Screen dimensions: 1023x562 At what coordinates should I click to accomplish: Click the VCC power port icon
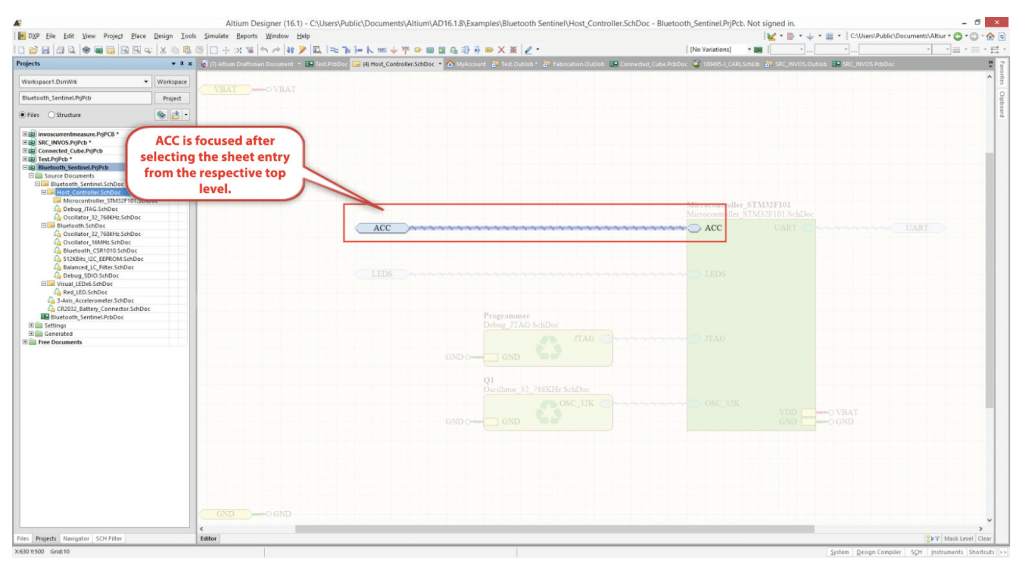tap(405, 50)
